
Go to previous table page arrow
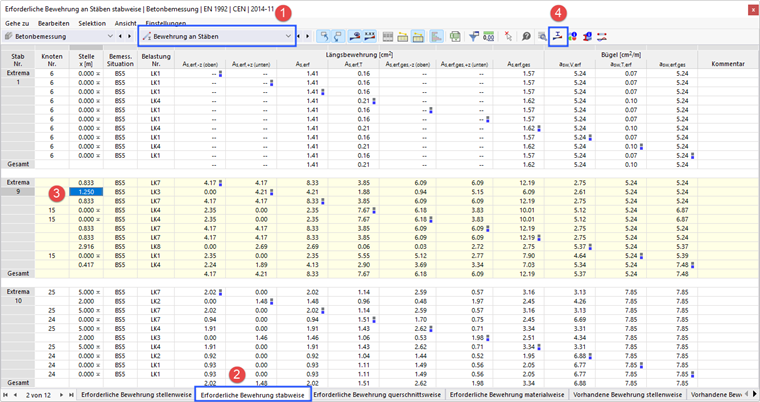click(x=15, y=395)
